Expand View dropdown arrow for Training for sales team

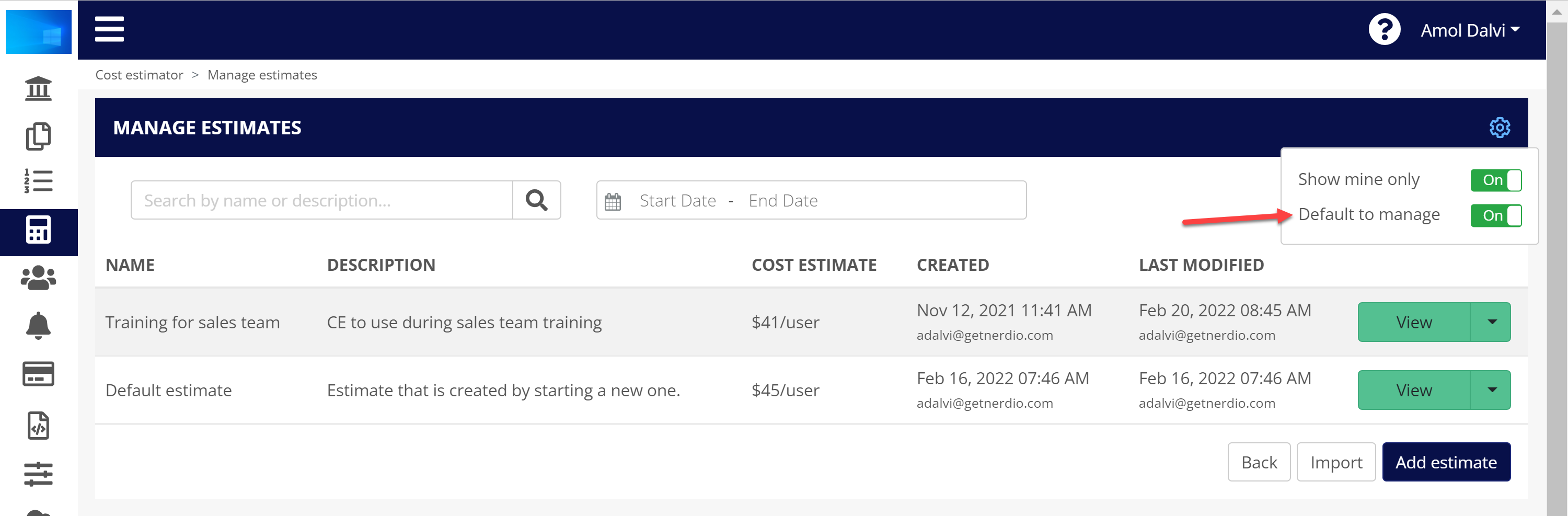click(x=1491, y=322)
